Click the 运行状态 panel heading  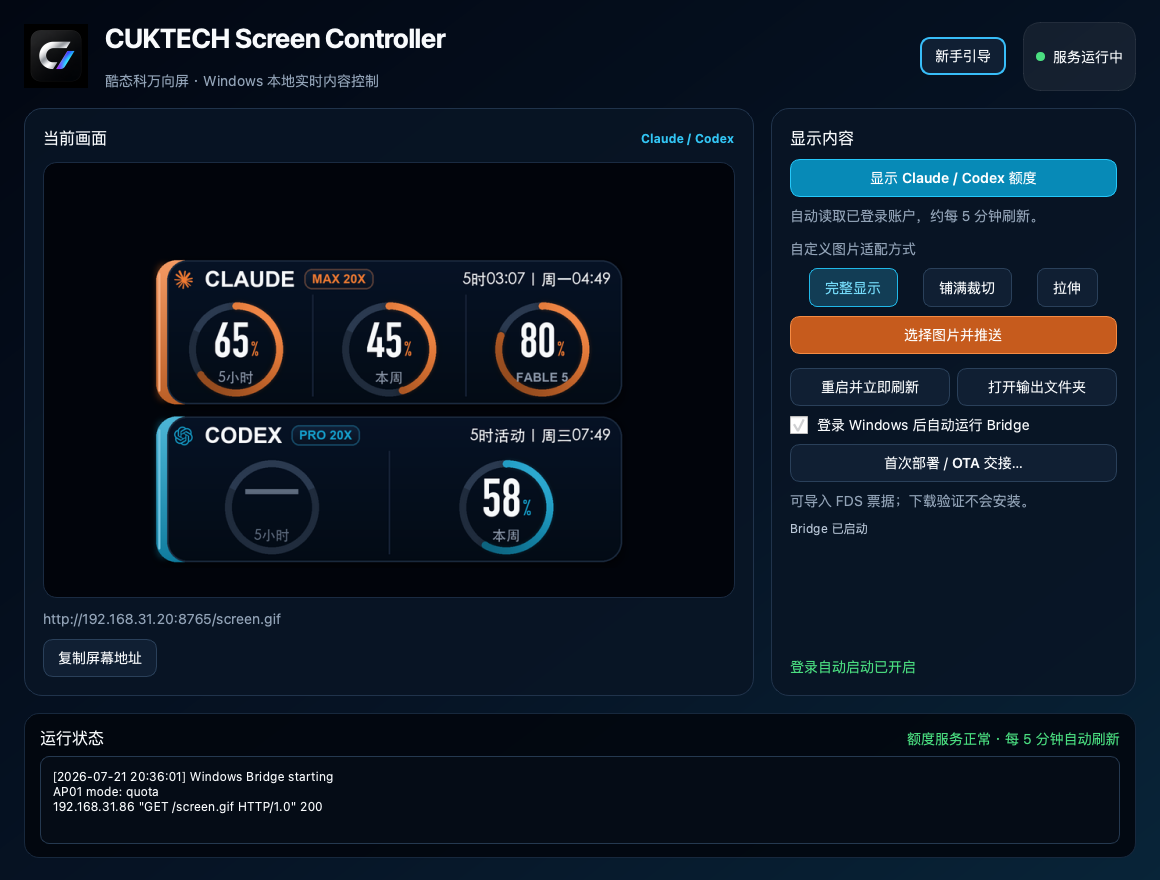tap(72, 738)
